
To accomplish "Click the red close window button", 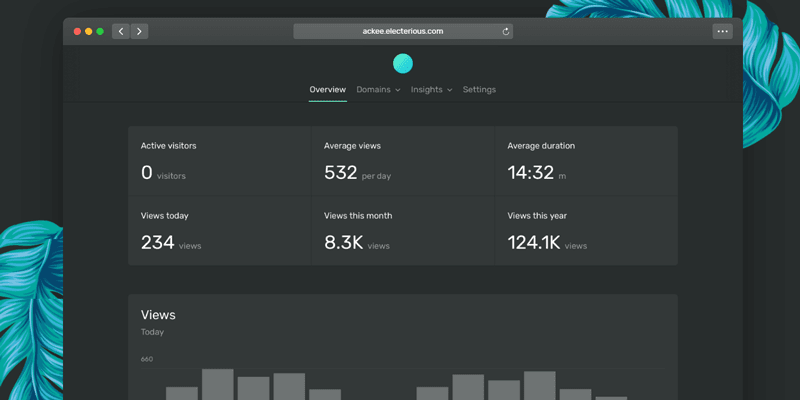I will (77, 31).
